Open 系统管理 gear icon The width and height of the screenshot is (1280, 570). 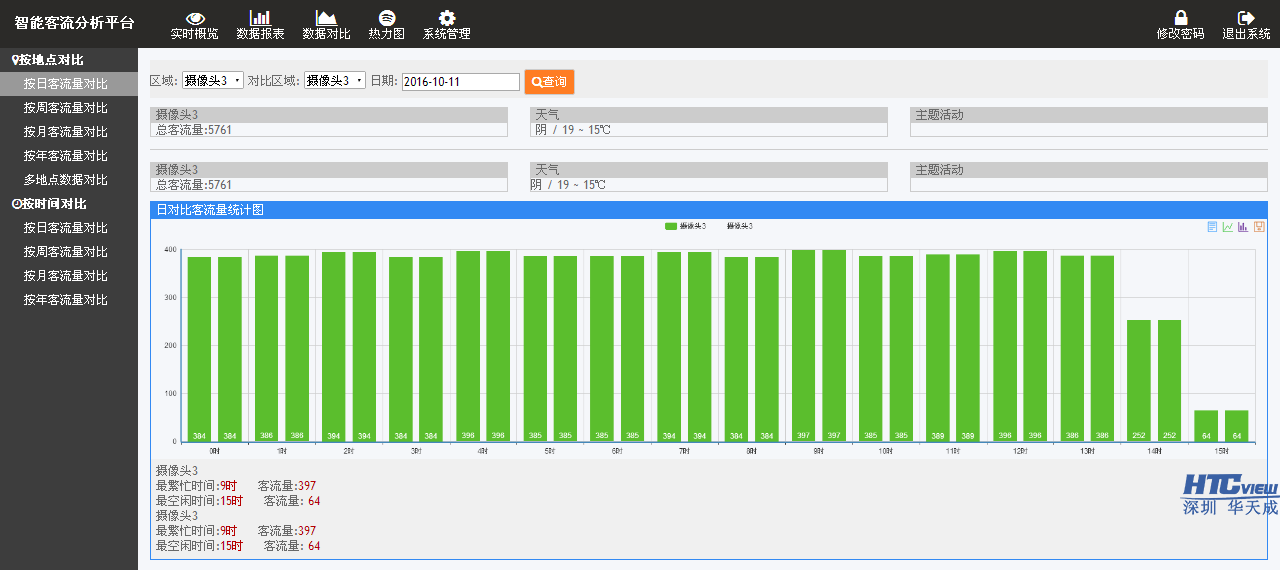[x=447, y=18]
